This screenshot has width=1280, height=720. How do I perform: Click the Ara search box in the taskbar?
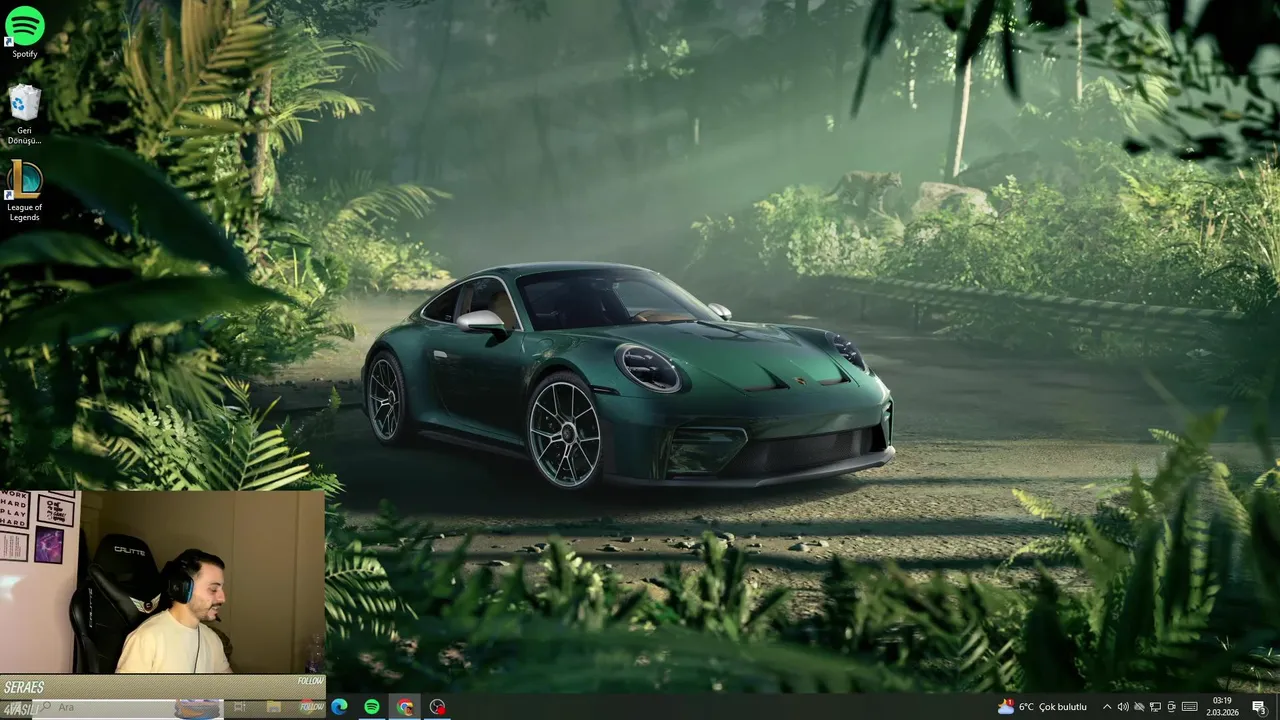click(x=128, y=707)
